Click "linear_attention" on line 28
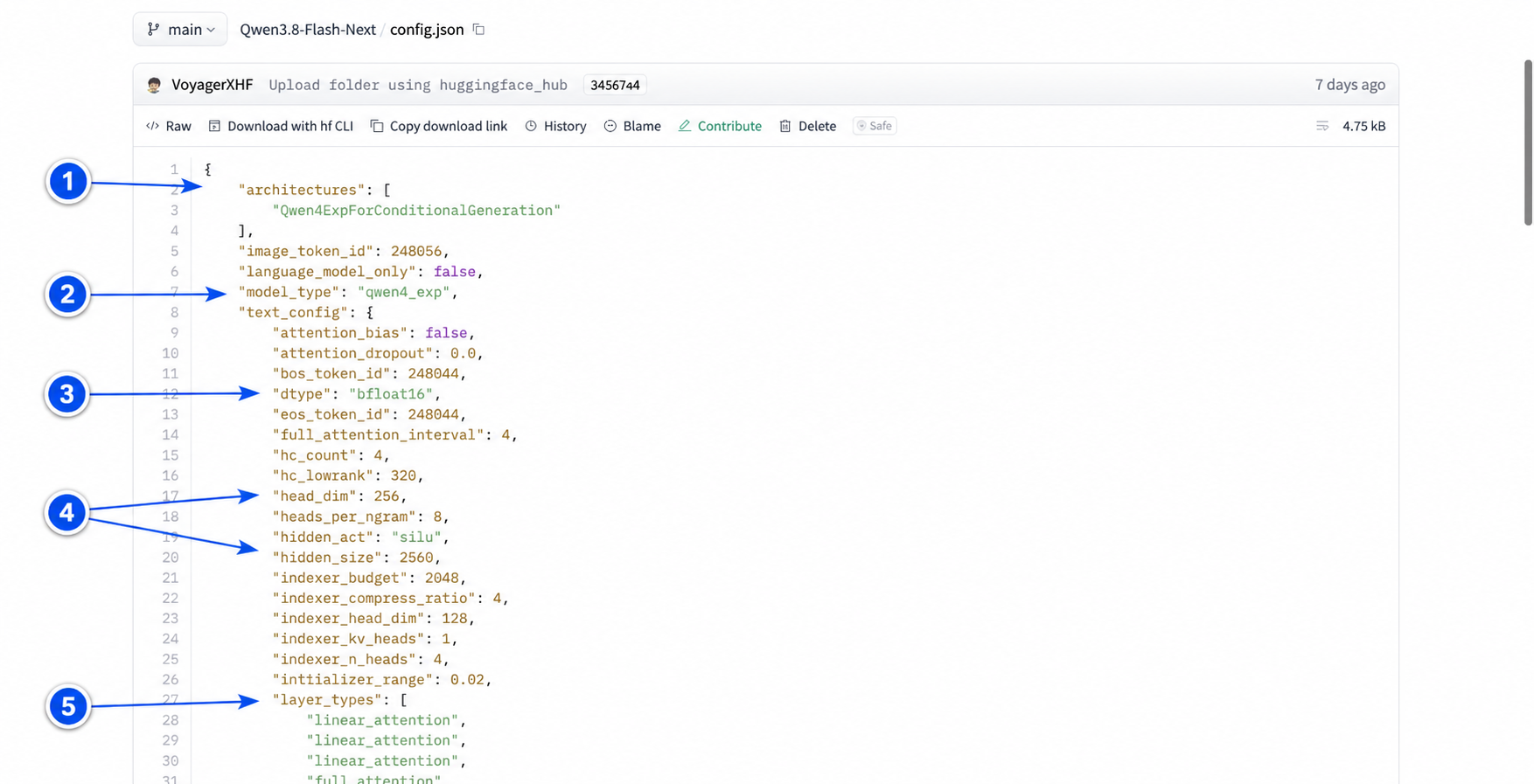The width and height of the screenshot is (1534, 784). [383, 720]
